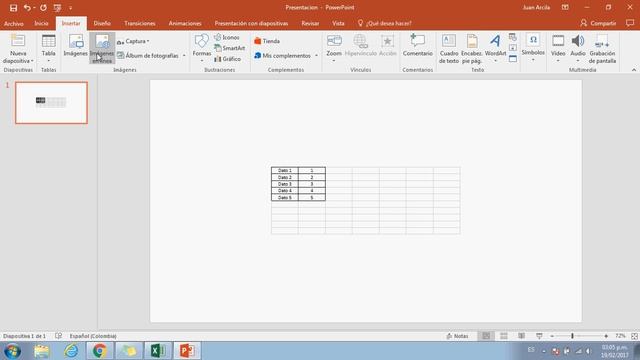640x360 pixels.
Task: Insert Audio
Action: click(578, 49)
